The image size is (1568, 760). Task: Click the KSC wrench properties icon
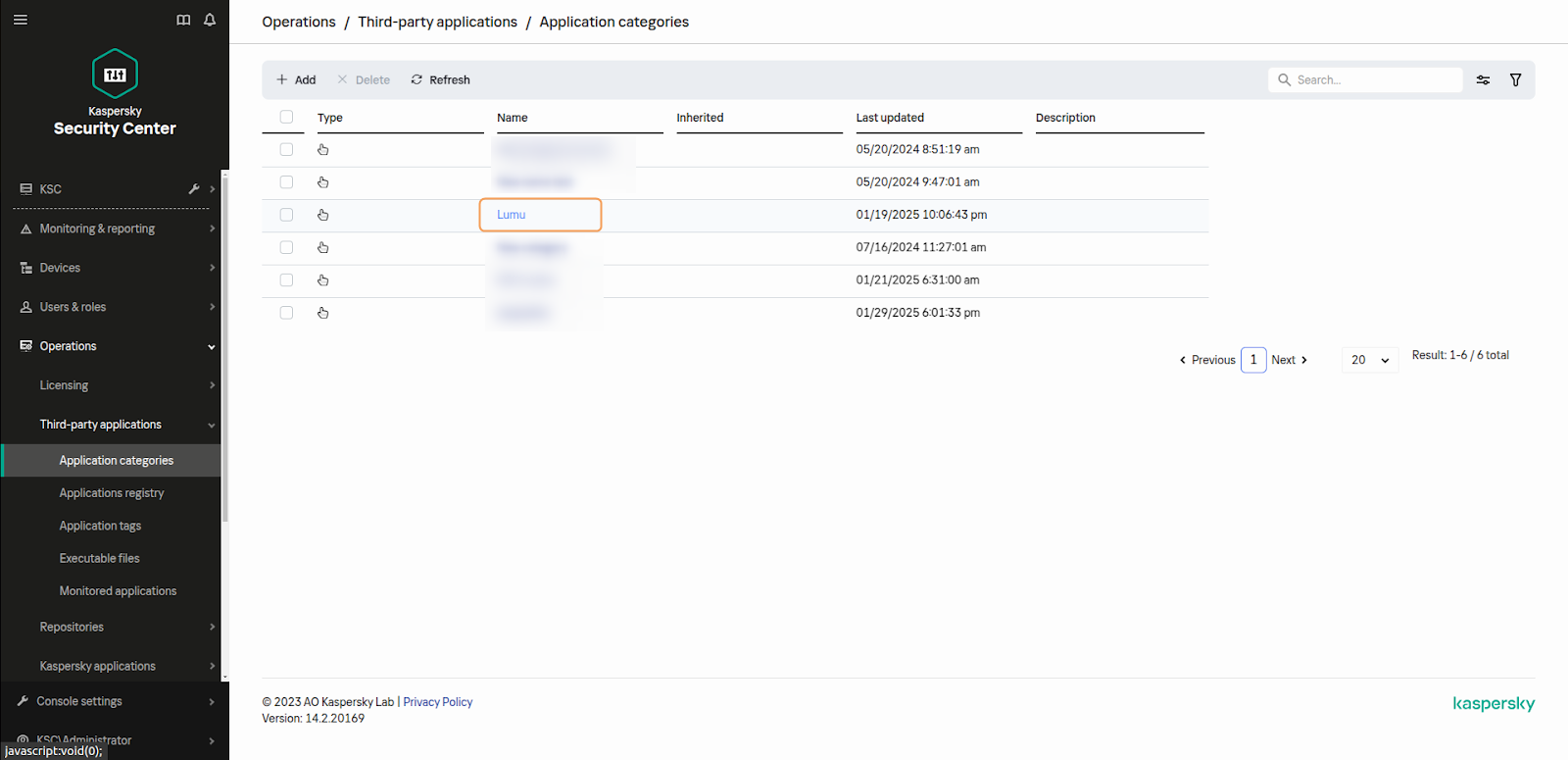point(194,189)
